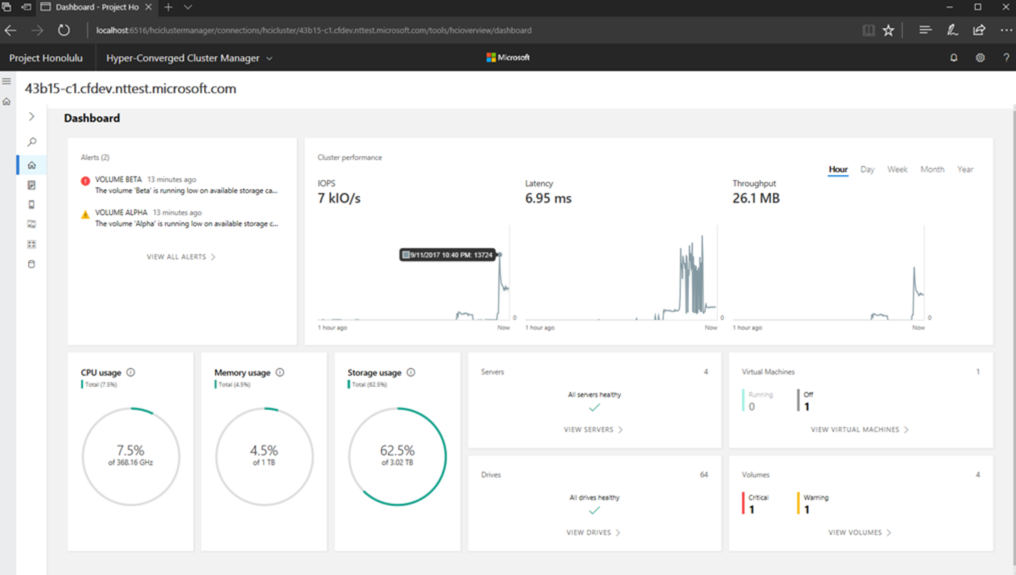Screen dimensions: 1016x575
Task: Switch to the Year time range
Action: point(965,170)
